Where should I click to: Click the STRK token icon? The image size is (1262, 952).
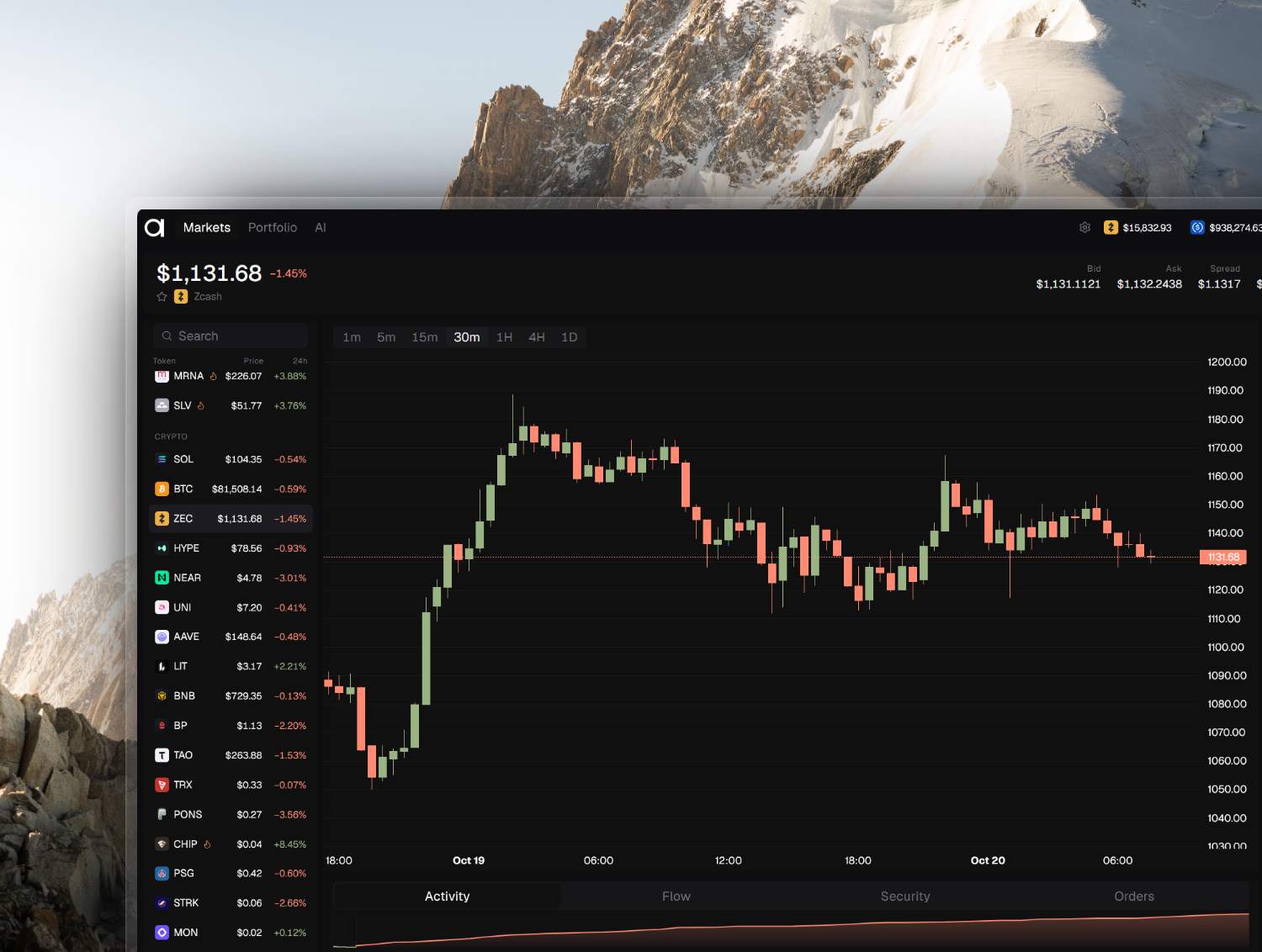click(162, 903)
